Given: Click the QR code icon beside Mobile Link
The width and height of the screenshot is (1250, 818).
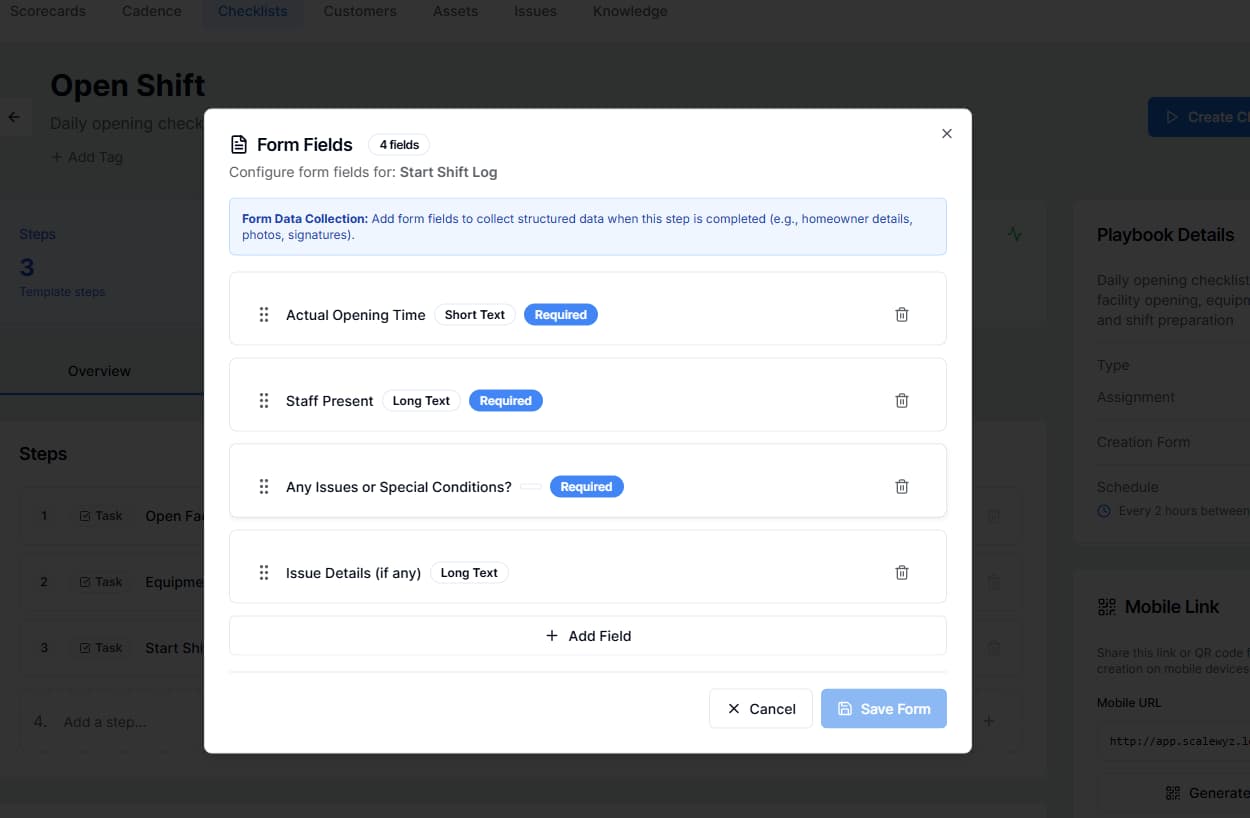Looking at the screenshot, I should pos(1106,606).
